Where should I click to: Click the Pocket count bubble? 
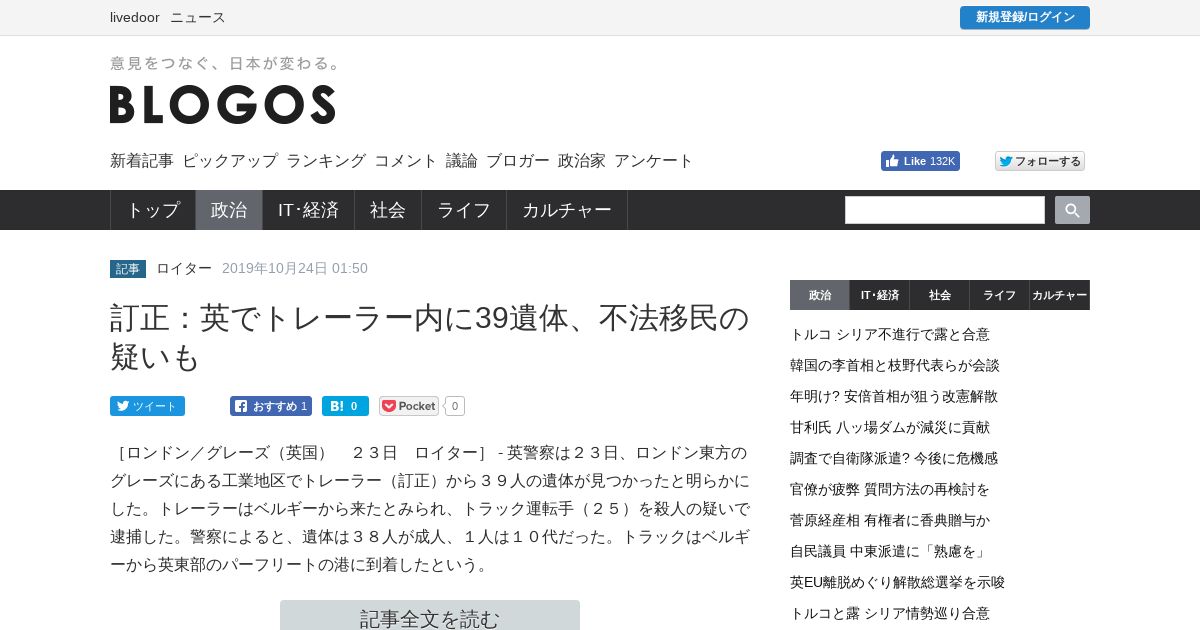click(x=455, y=406)
